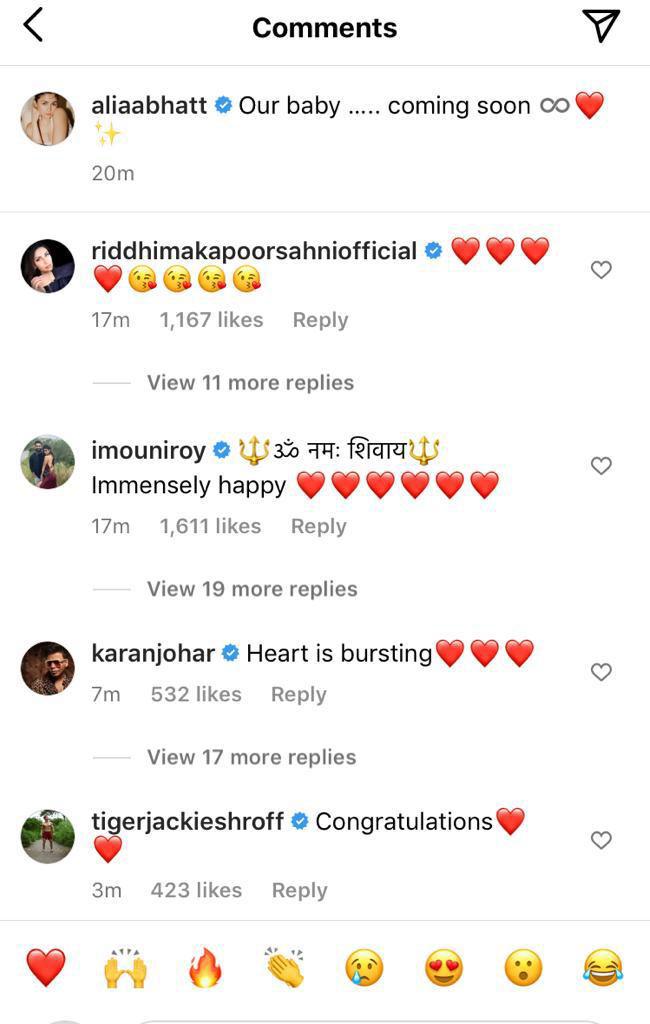Like riddhimakapoorsahniofficial's comment

coord(601,270)
